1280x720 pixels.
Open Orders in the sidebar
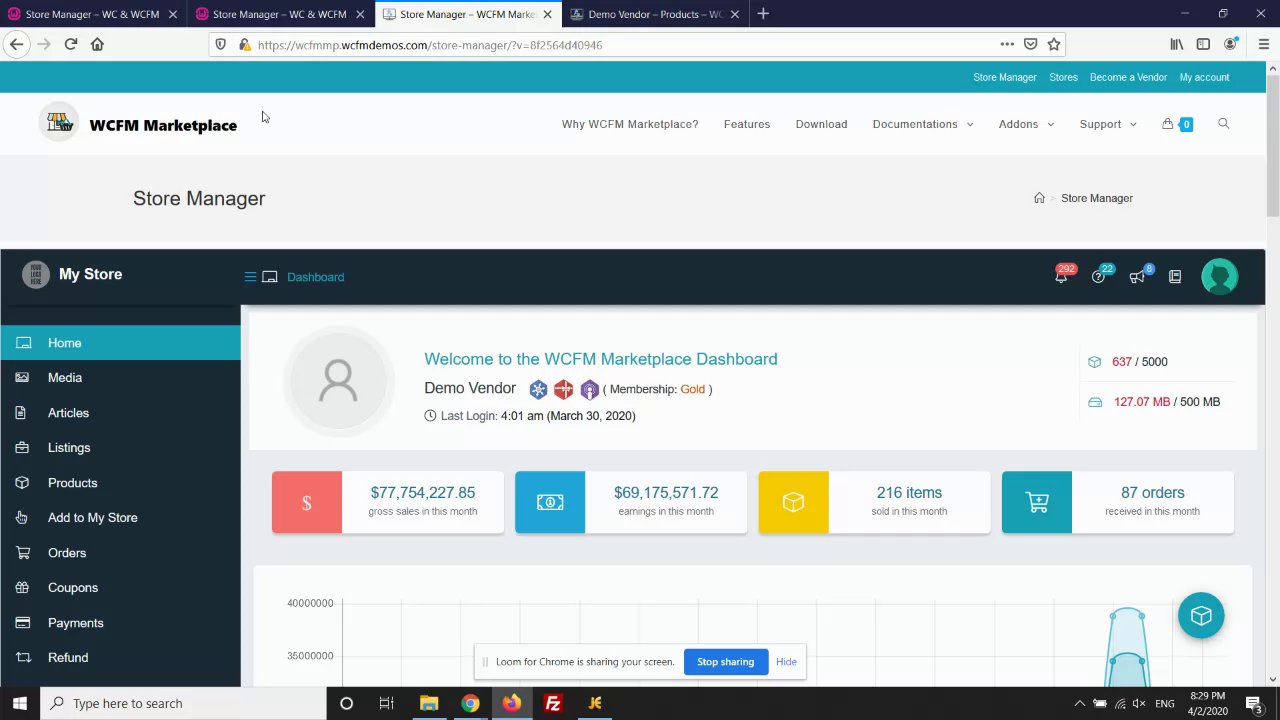[x=120, y=553]
